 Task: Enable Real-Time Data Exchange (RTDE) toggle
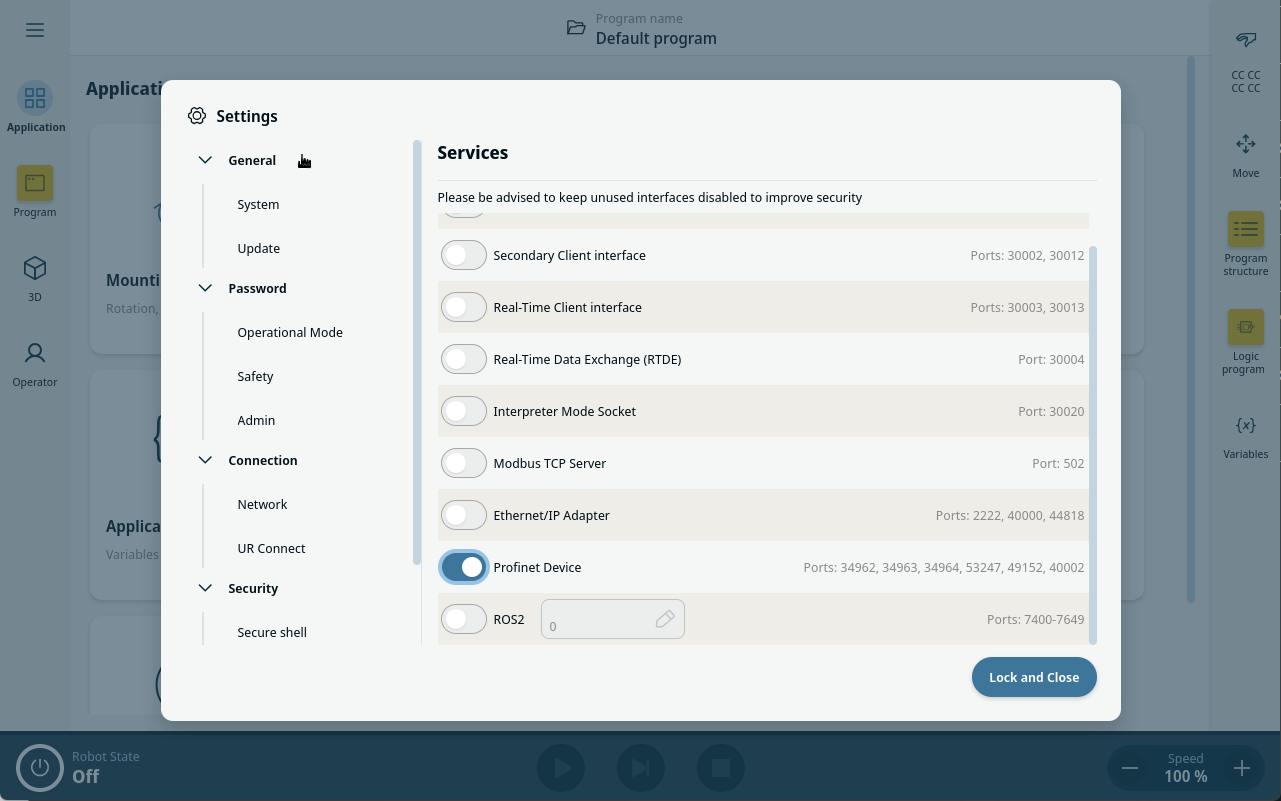[x=464, y=359]
